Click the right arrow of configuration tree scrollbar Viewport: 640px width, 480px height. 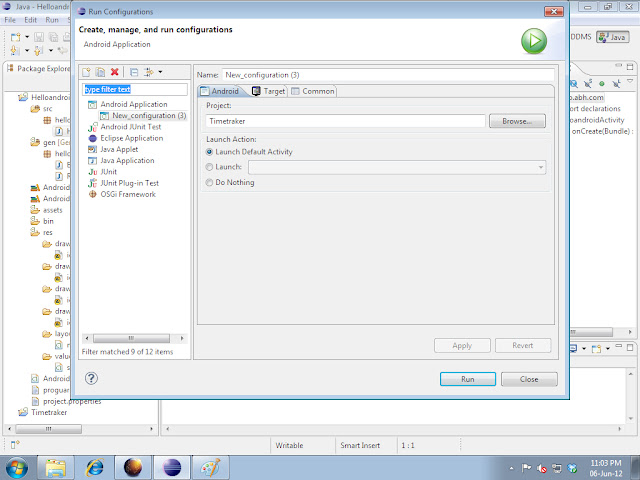[x=182, y=338]
